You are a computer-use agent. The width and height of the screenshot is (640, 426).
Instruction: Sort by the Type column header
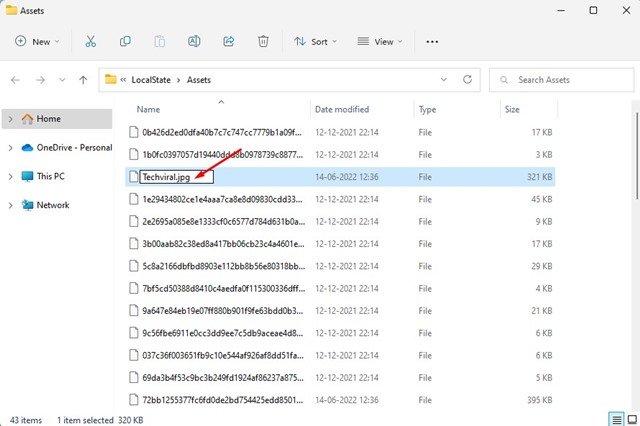point(427,109)
